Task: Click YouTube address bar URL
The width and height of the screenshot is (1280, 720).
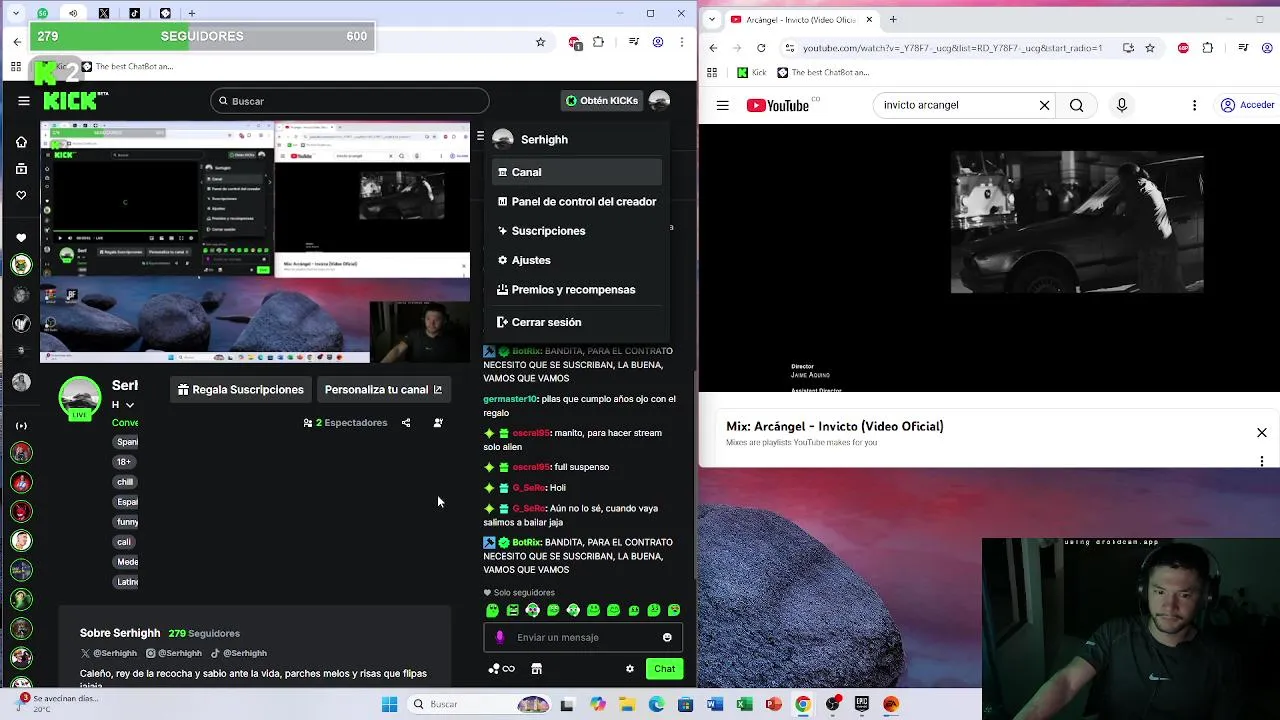Action: click(x=952, y=48)
